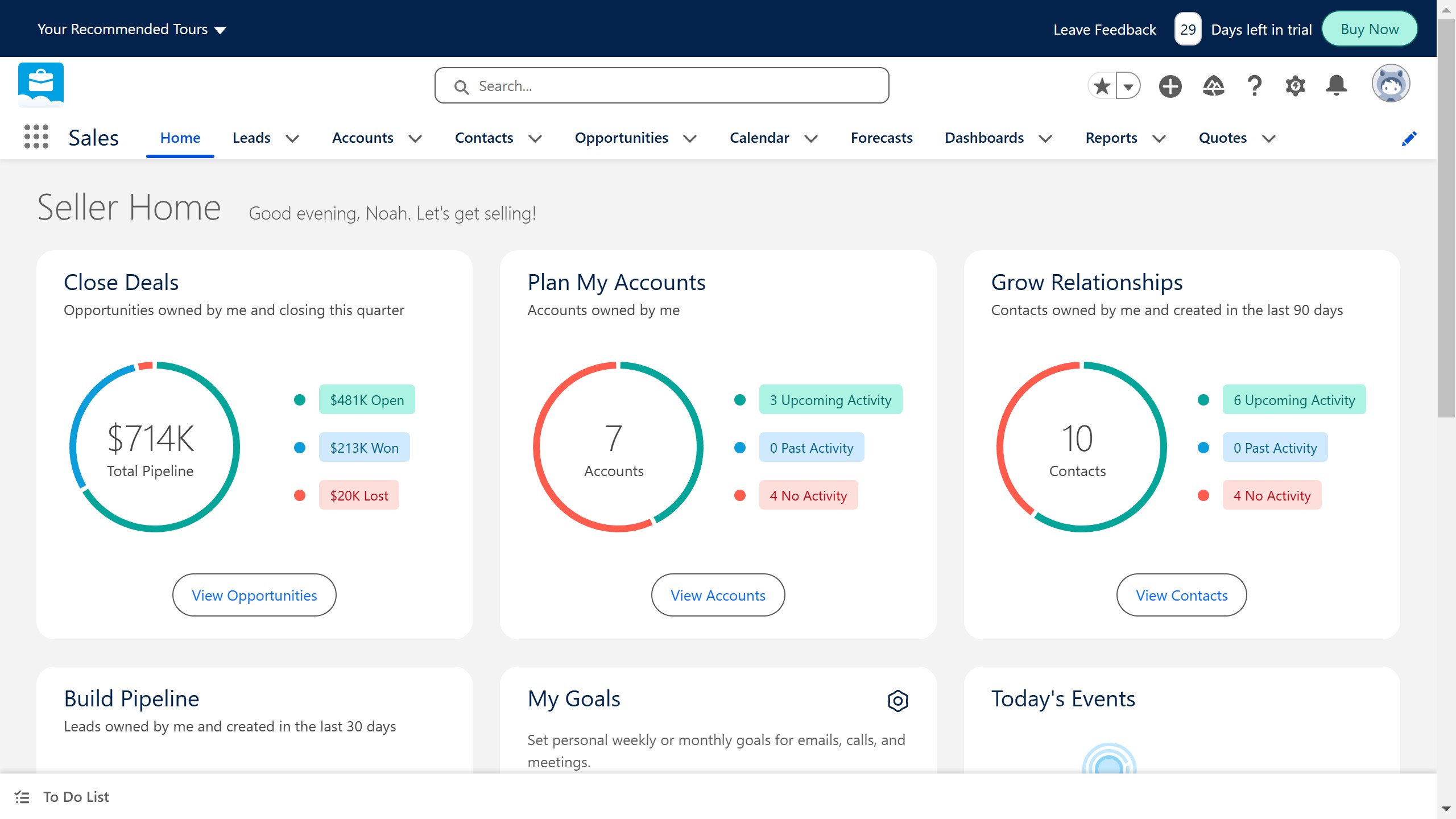Switch to the Forecasts tab
1456x819 pixels.
(x=881, y=137)
